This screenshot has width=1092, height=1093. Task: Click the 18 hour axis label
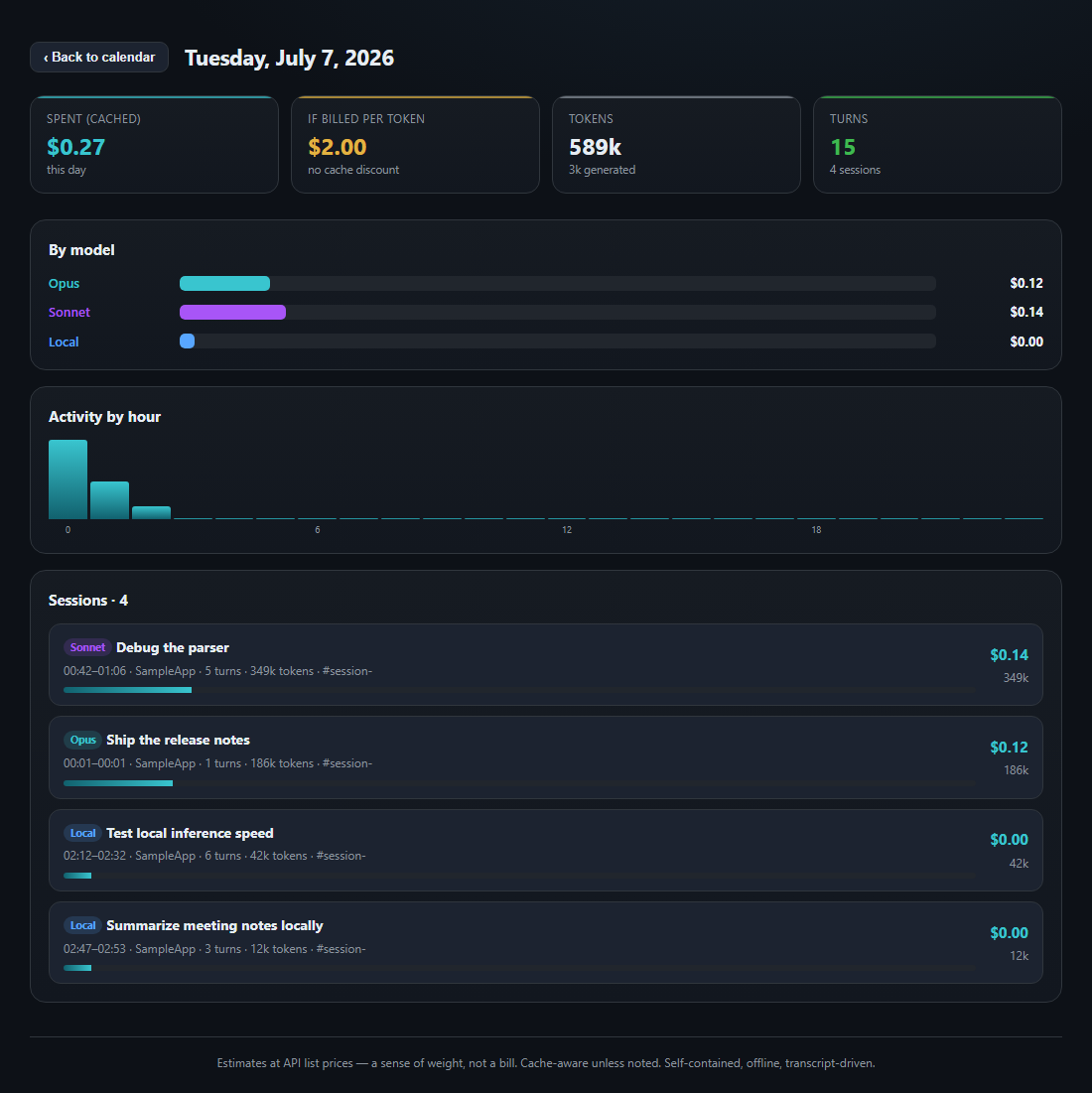click(x=816, y=530)
